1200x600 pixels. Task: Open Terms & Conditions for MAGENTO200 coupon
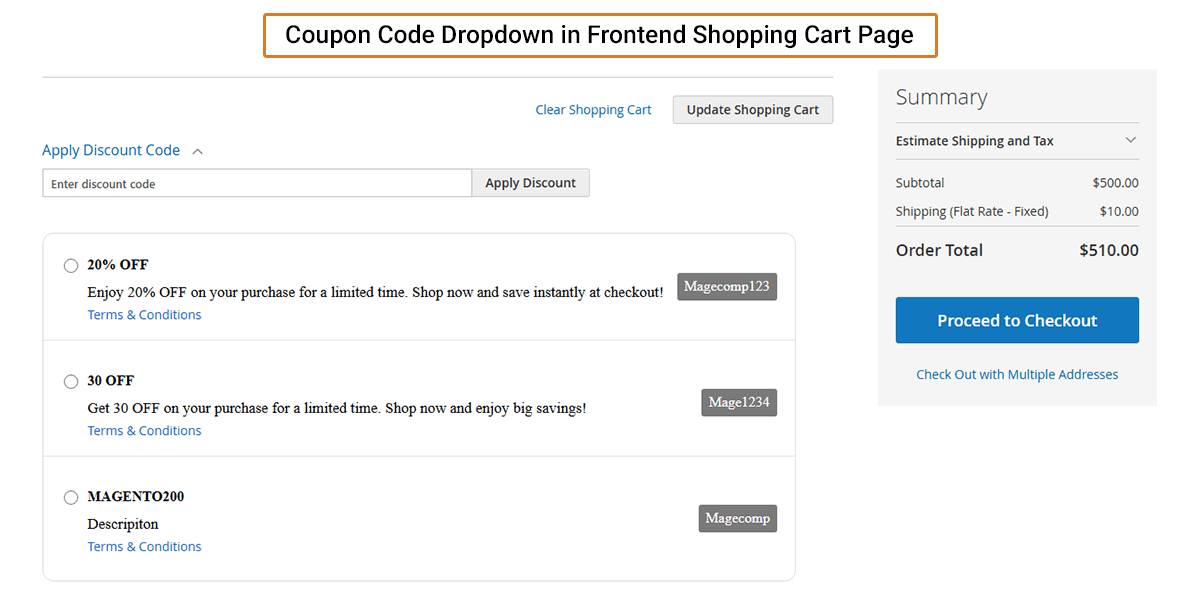pos(144,547)
